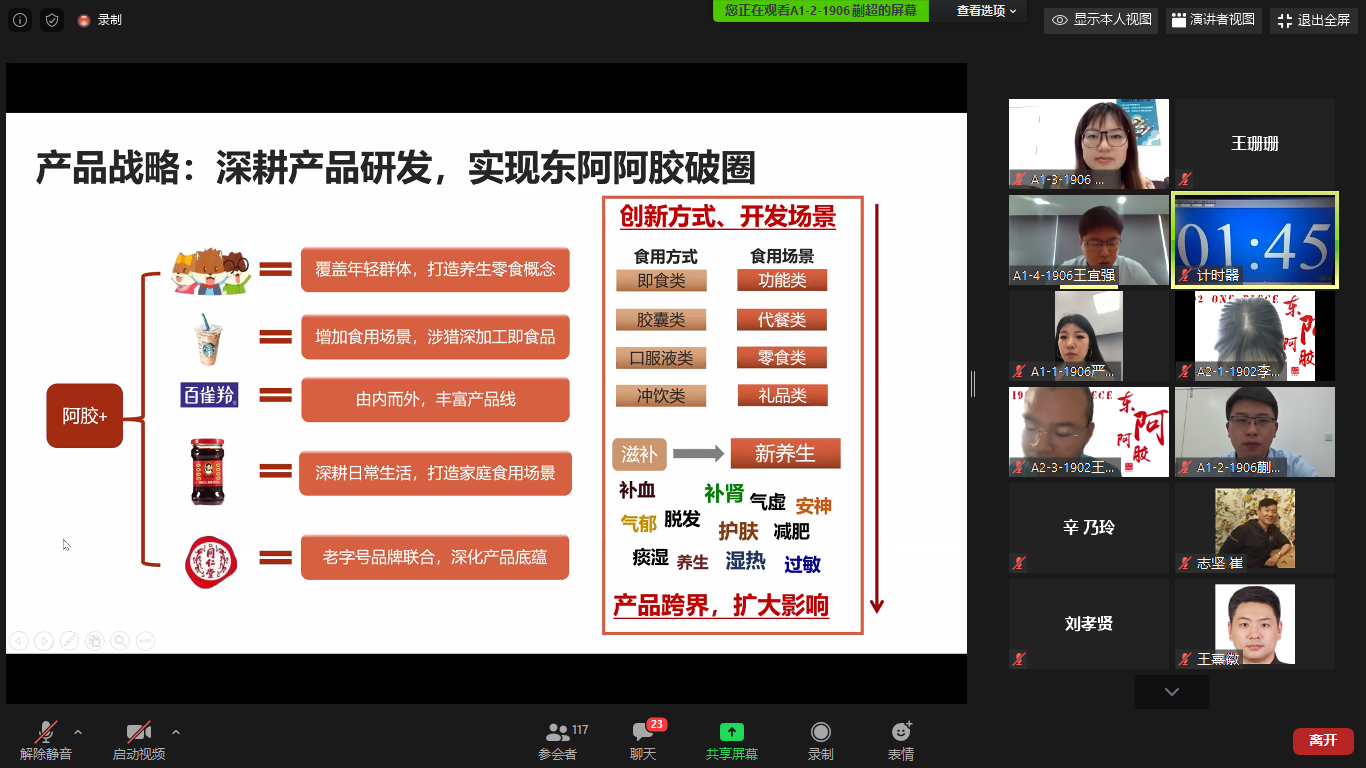Viewport: 1366px width, 768px height.
Task: Click 增加食用场景，涉猎深加工即食品 box
Action: 435,337
